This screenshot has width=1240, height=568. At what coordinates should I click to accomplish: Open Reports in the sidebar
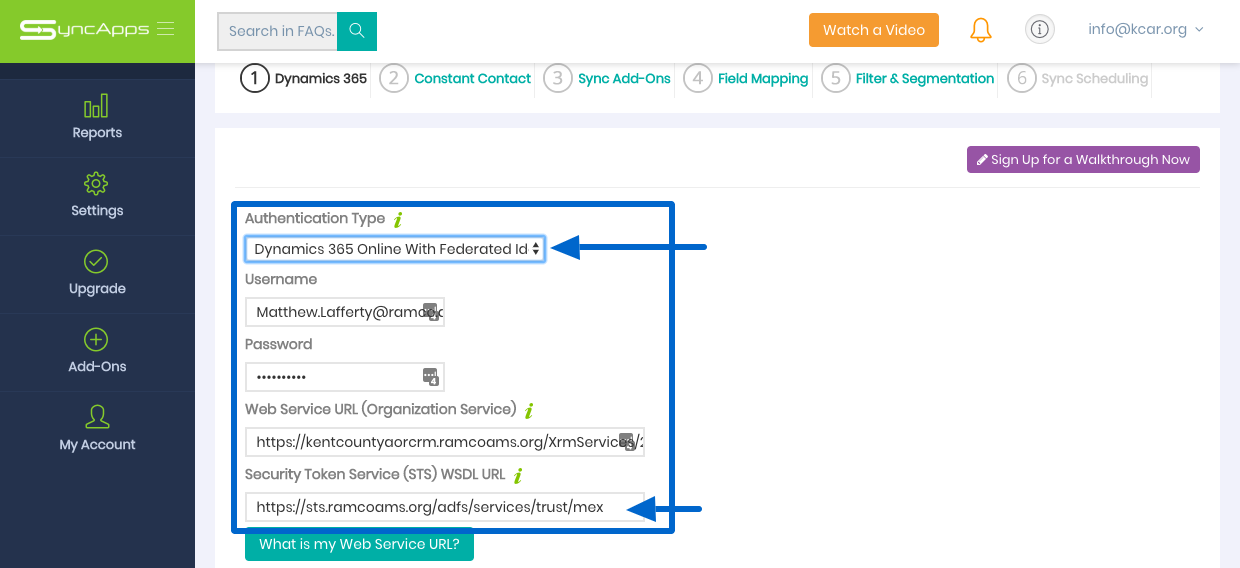97,118
